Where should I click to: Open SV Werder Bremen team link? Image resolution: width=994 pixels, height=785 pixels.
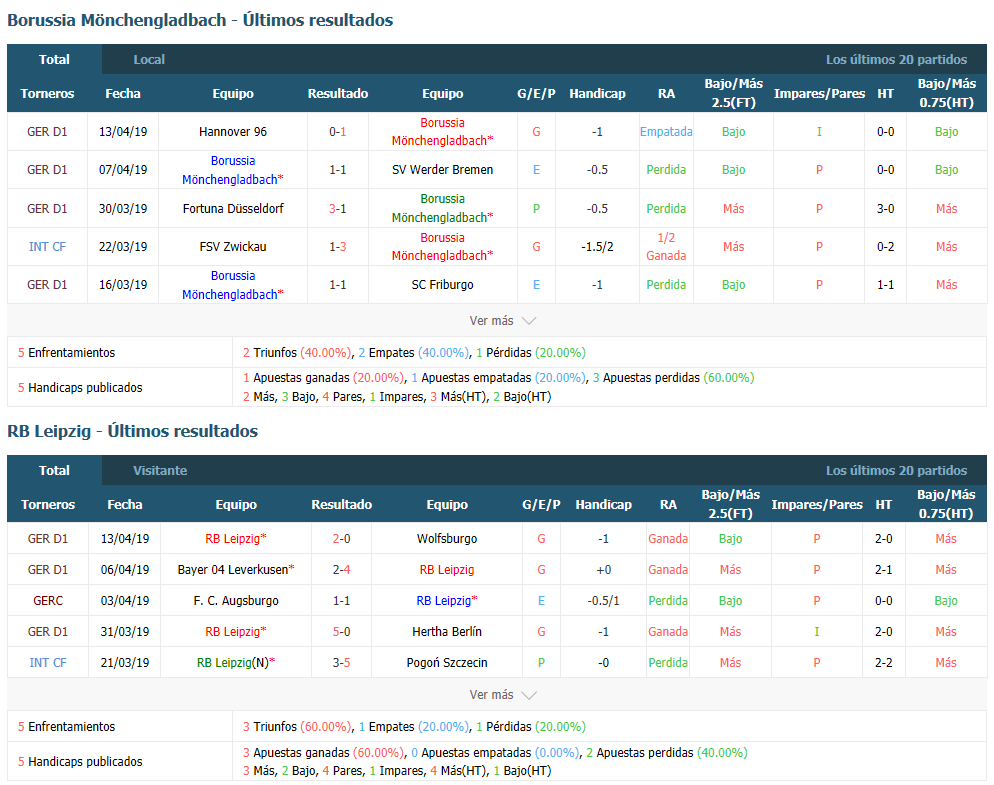pyautogui.click(x=442, y=170)
